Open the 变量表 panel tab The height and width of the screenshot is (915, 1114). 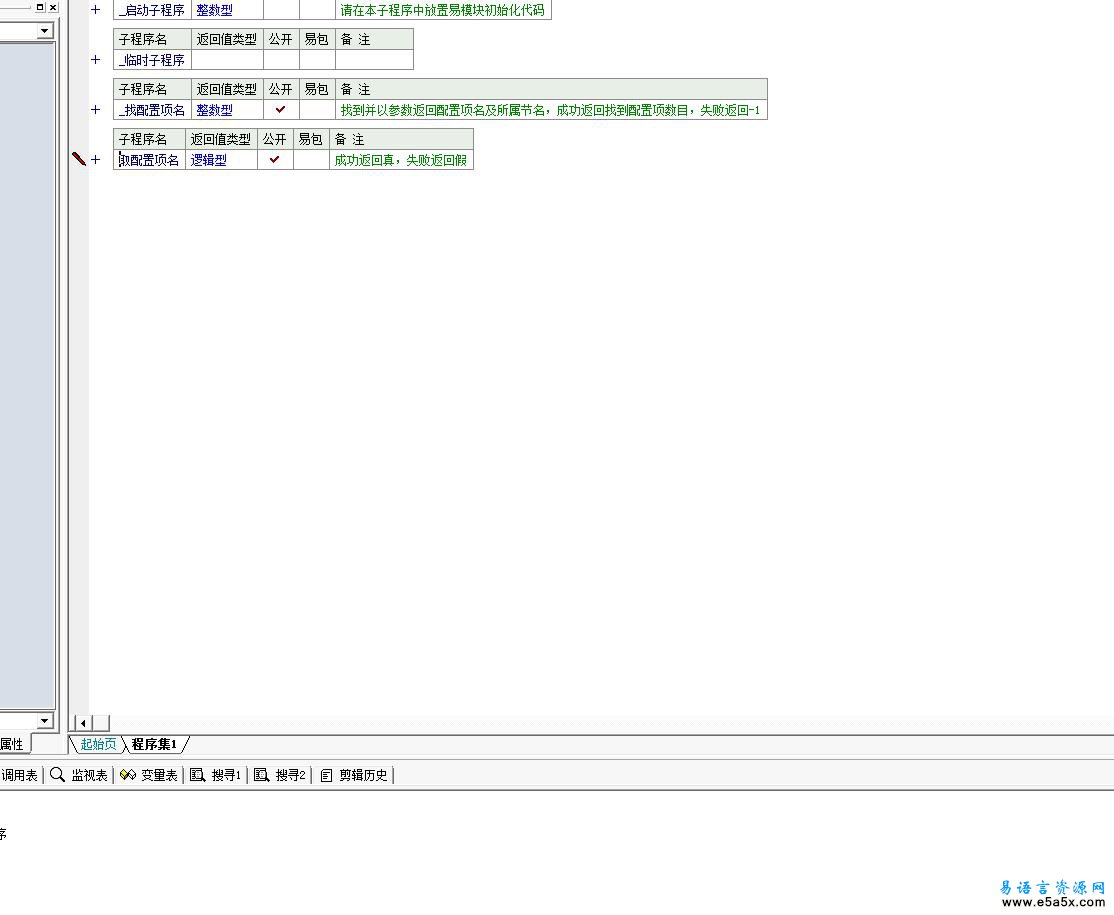point(148,775)
